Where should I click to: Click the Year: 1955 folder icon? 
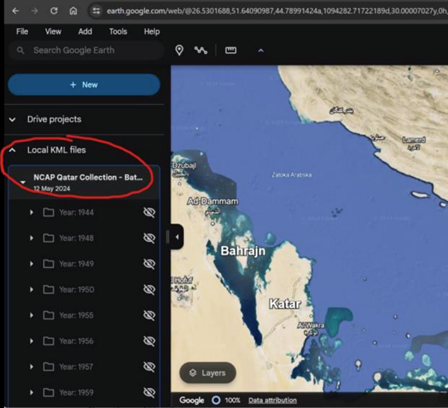click(x=49, y=315)
